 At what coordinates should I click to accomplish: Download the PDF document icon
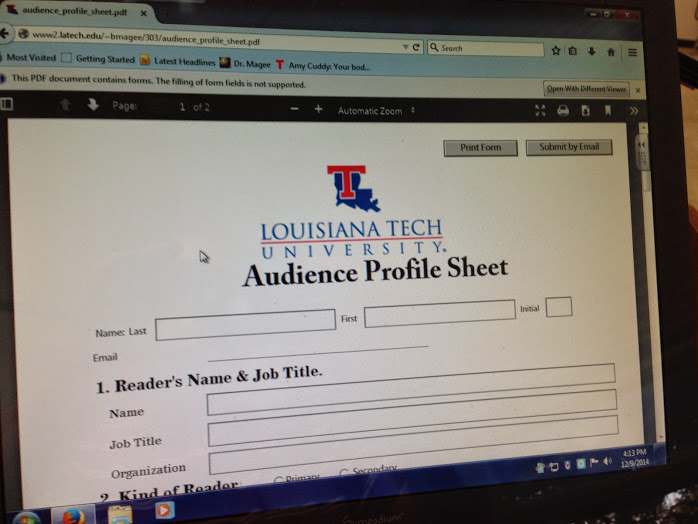pyautogui.click(x=585, y=110)
